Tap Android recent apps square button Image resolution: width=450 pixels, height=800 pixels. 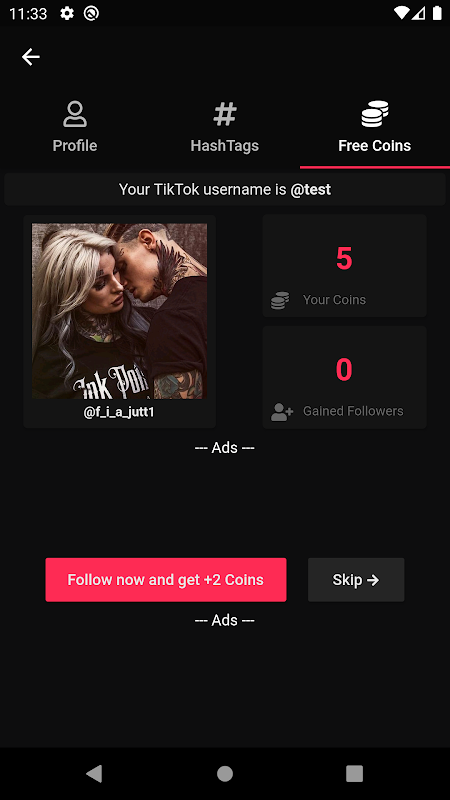click(355, 773)
